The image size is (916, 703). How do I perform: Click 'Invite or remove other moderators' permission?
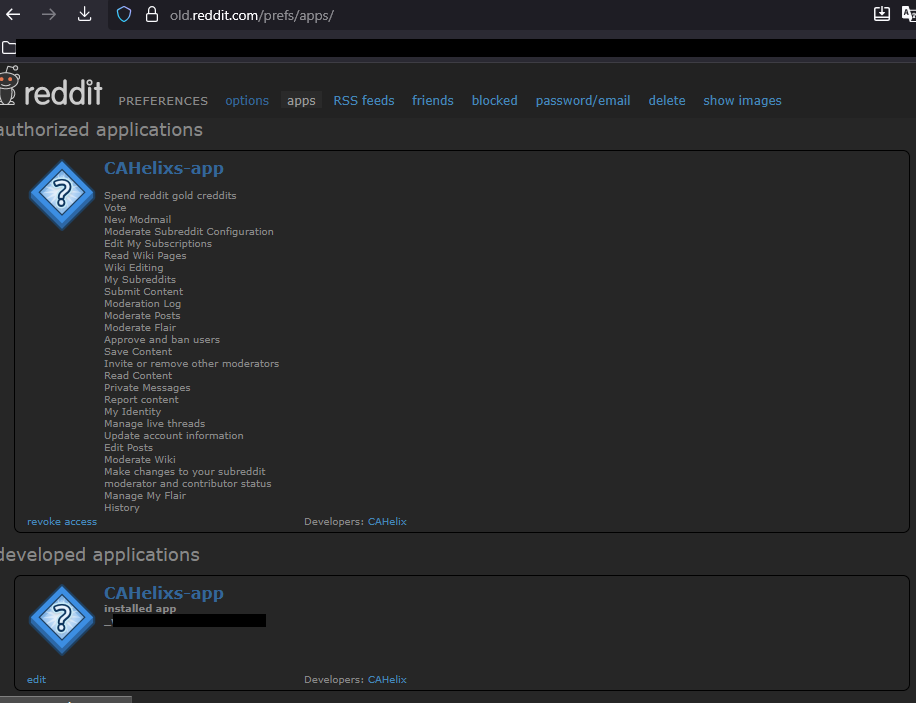click(192, 363)
